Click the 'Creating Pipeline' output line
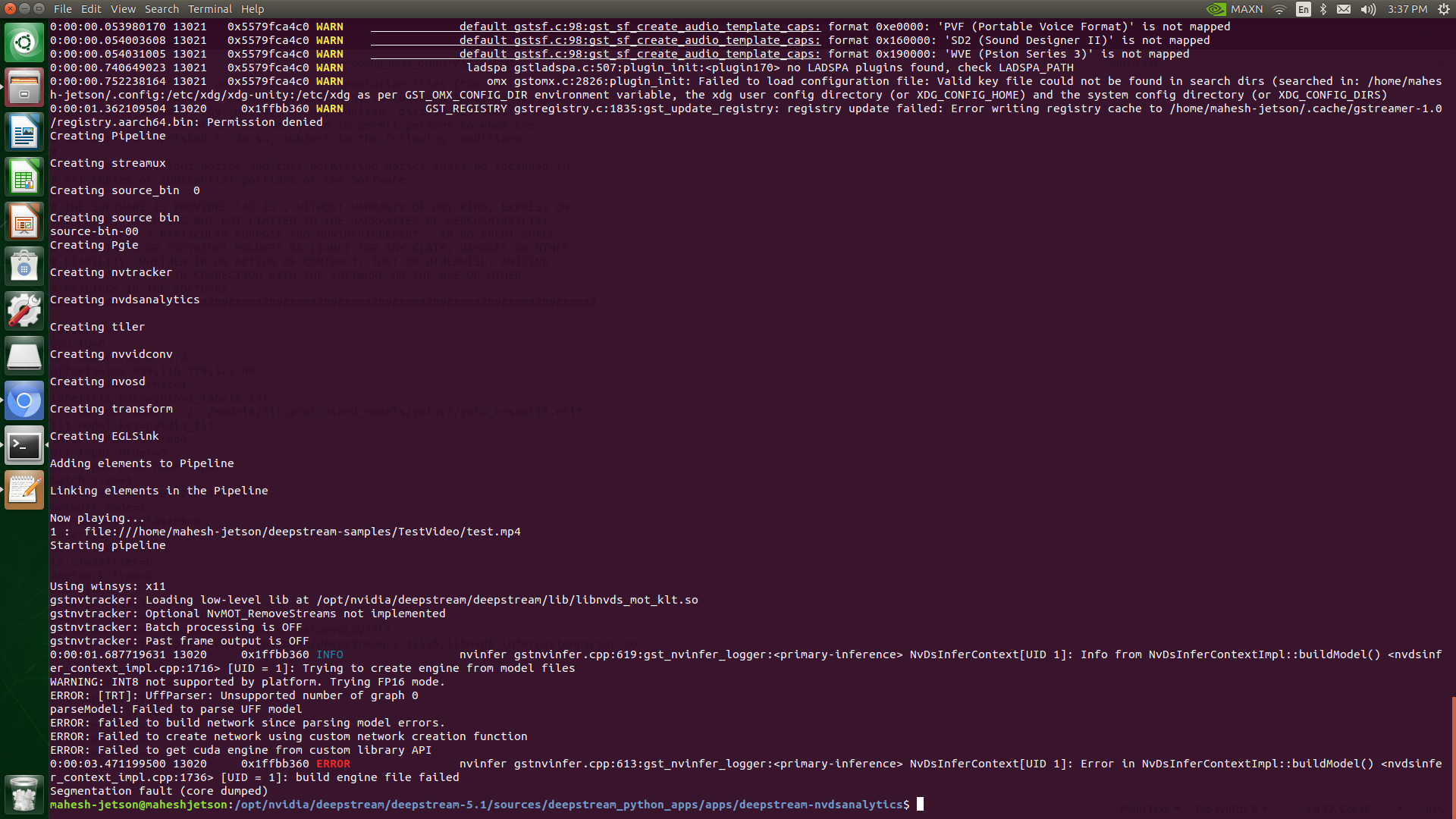Image resolution: width=1456 pixels, height=819 pixels. (x=108, y=136)
